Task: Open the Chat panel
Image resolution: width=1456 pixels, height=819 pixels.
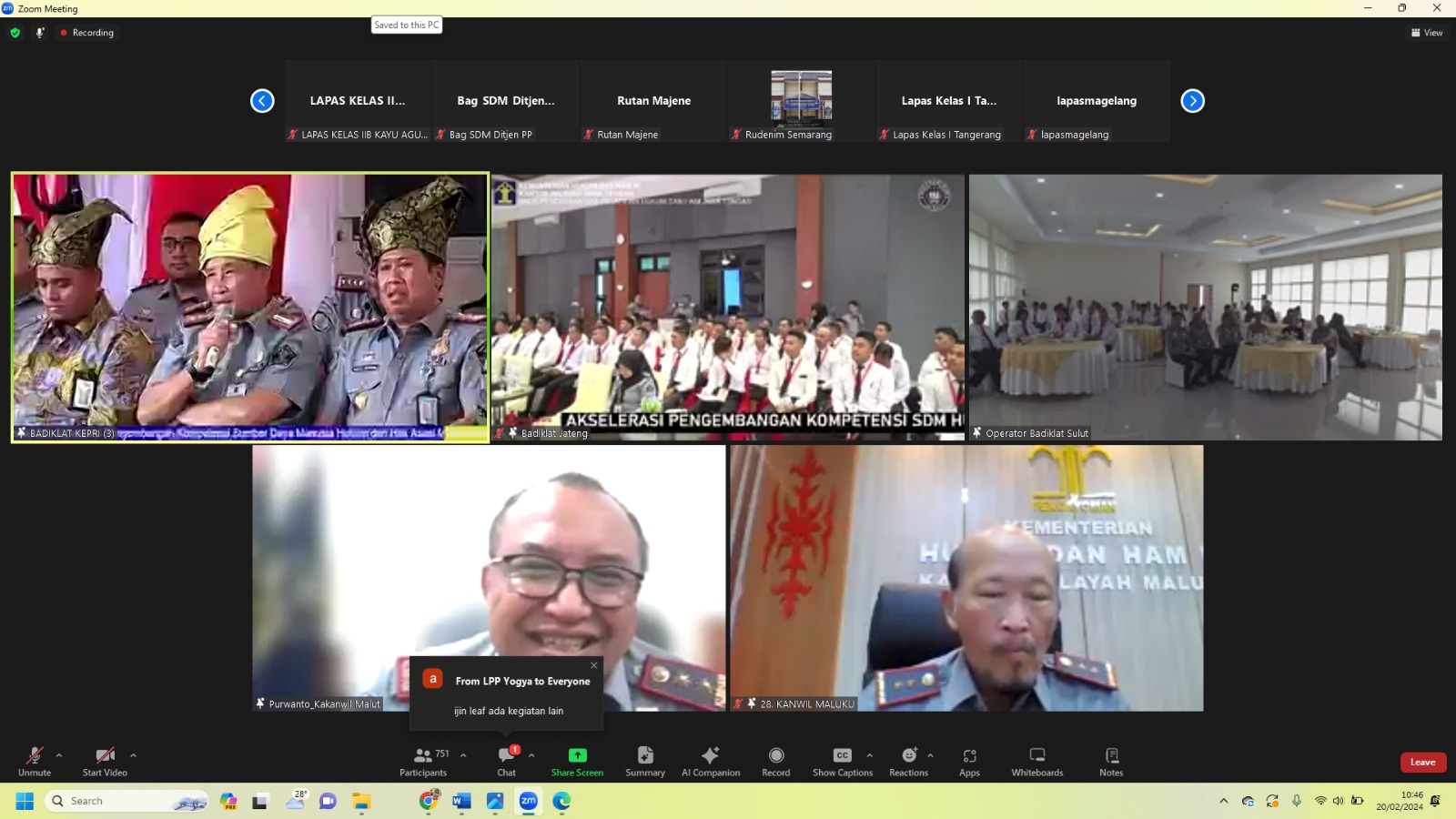Action: point(506,761)
